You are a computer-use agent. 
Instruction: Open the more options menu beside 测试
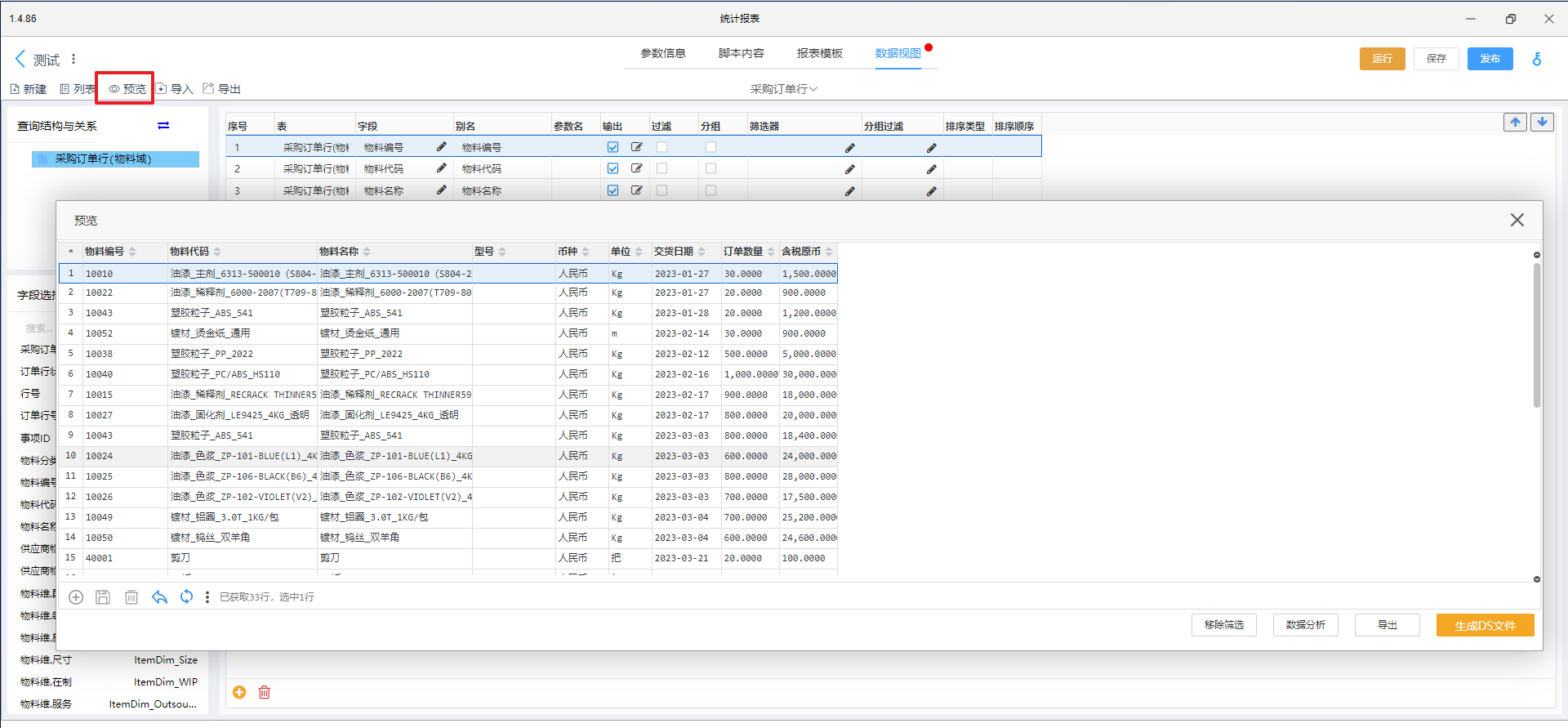tap(73, 59)
